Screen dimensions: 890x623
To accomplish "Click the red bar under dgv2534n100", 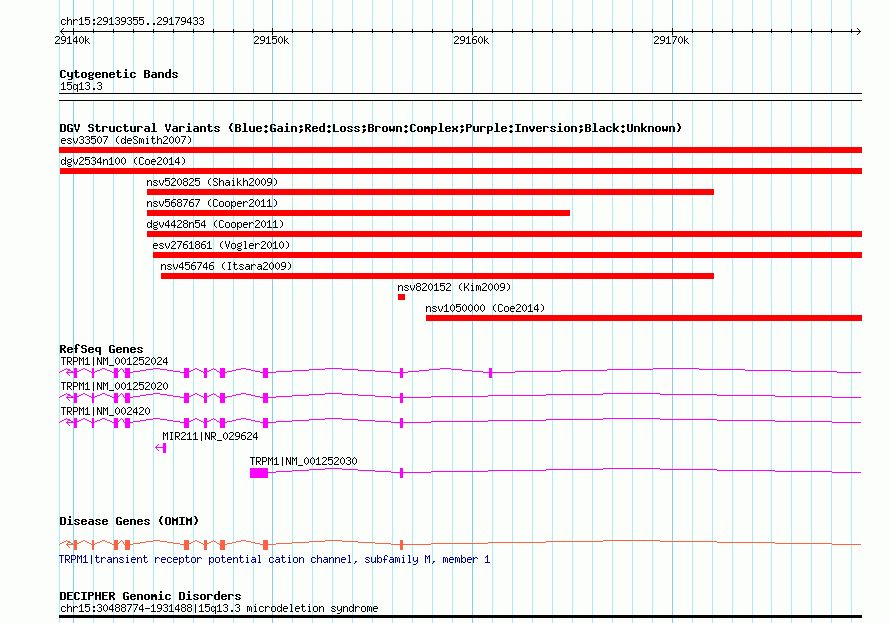I will pyautogui.click(x=460, y=171).
